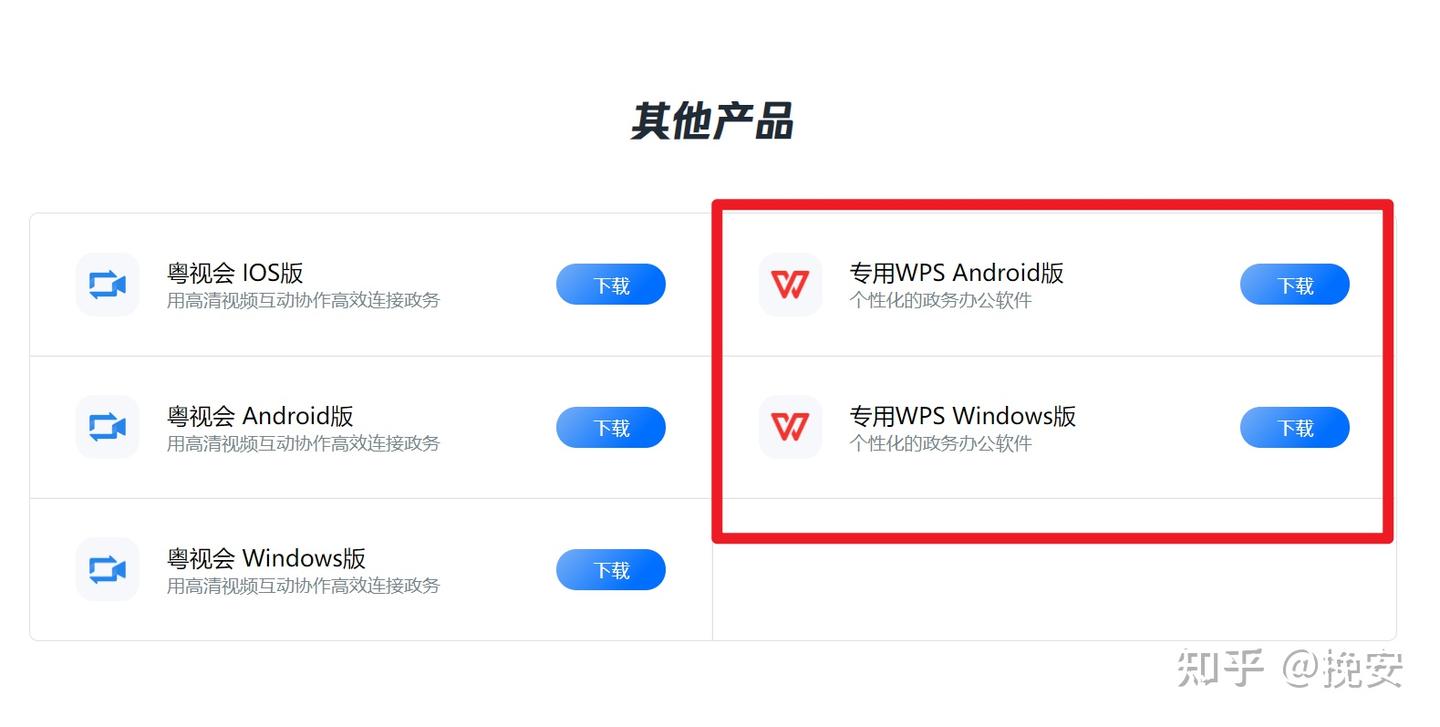The width and height of the screenshot is (1440, 727).
Task: Download 粤视会 Windows版 with the 下载 button
Action: click(x=611, y=570)
